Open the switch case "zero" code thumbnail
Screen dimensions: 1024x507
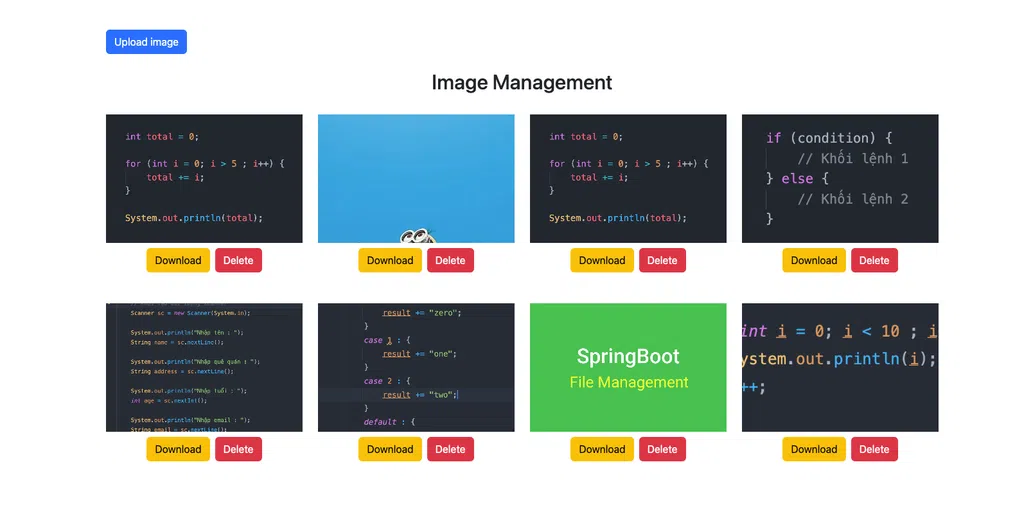point(416,367)
